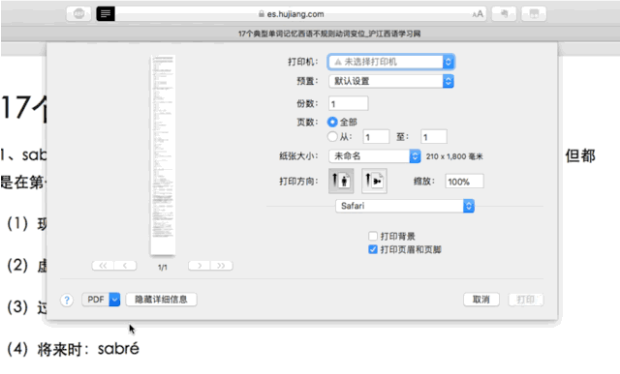Screen dimensions: 620x374
Task: Click the round icon left of Reader button
Action: point(79,14)
